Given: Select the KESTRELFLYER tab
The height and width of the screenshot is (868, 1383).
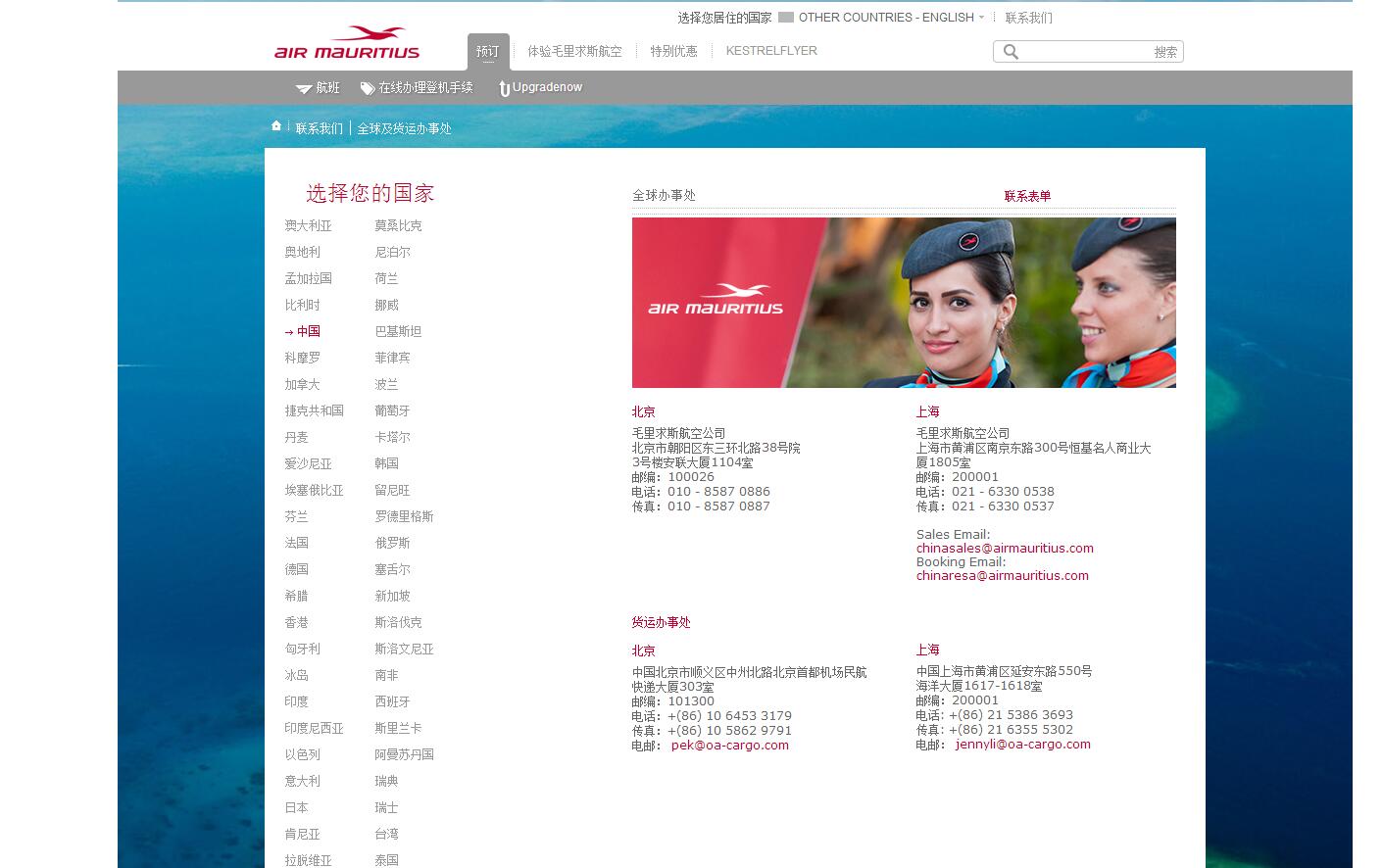Looking at the screenshot, I should [x=771, y=51].
